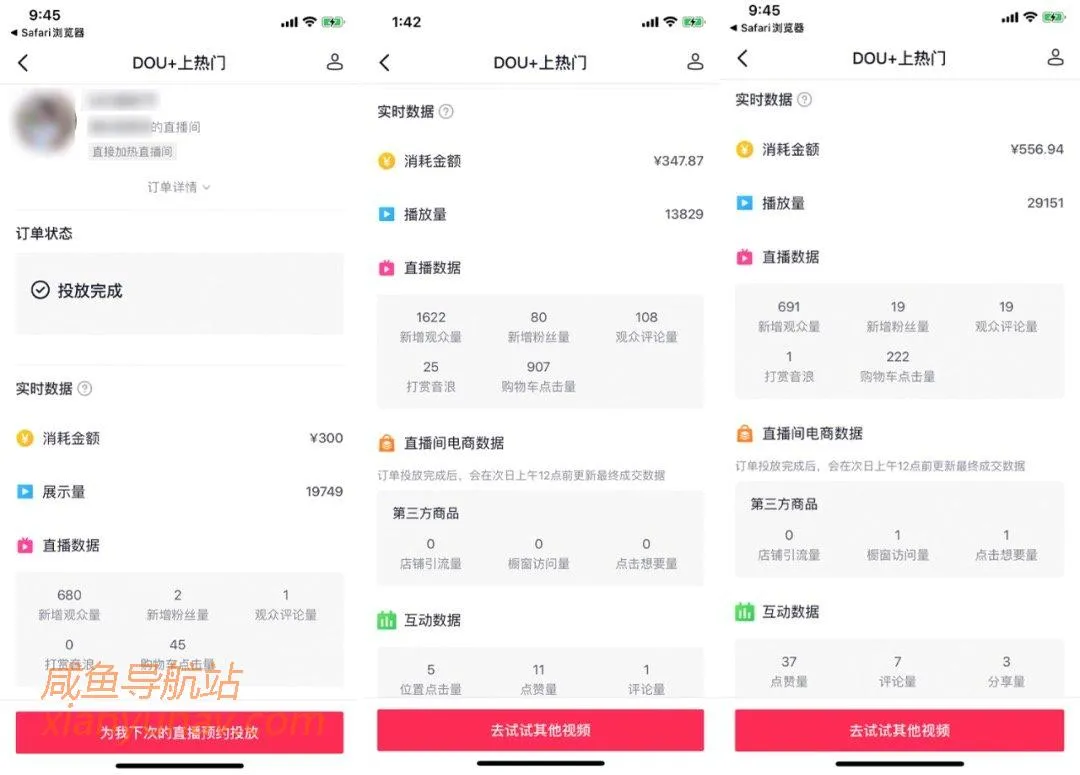
Task: Click the green chart icon beside 互动数据
Action: tap(387, 620)
